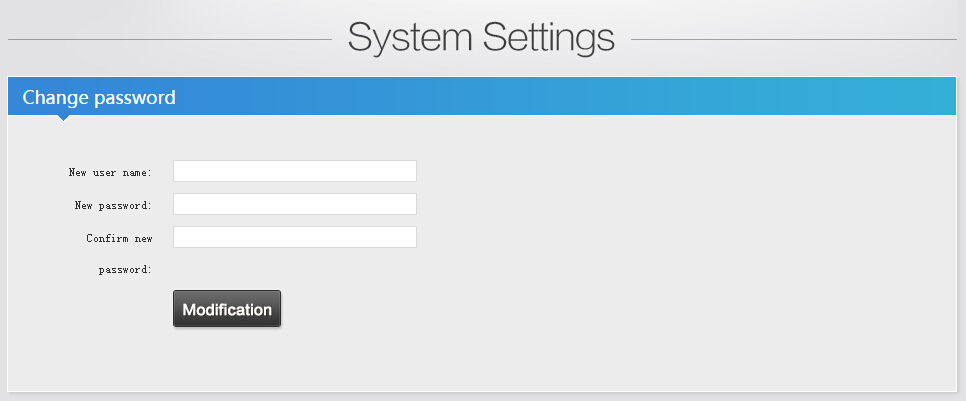Click the word "password" in the blue header
The height and width of the screenshot is (401, 966).
tap(134, 98)
